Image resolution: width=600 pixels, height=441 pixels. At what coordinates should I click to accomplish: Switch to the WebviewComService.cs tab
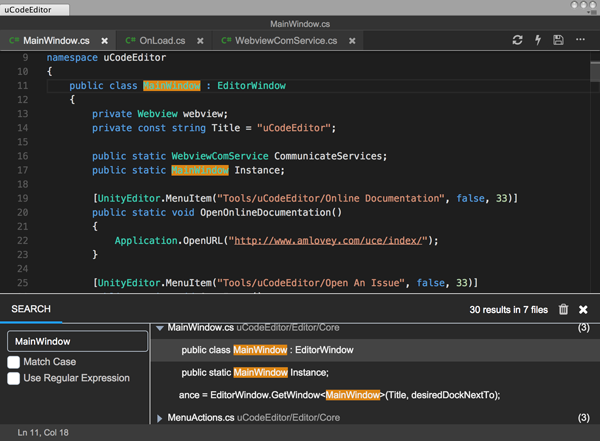coord(286,41)
